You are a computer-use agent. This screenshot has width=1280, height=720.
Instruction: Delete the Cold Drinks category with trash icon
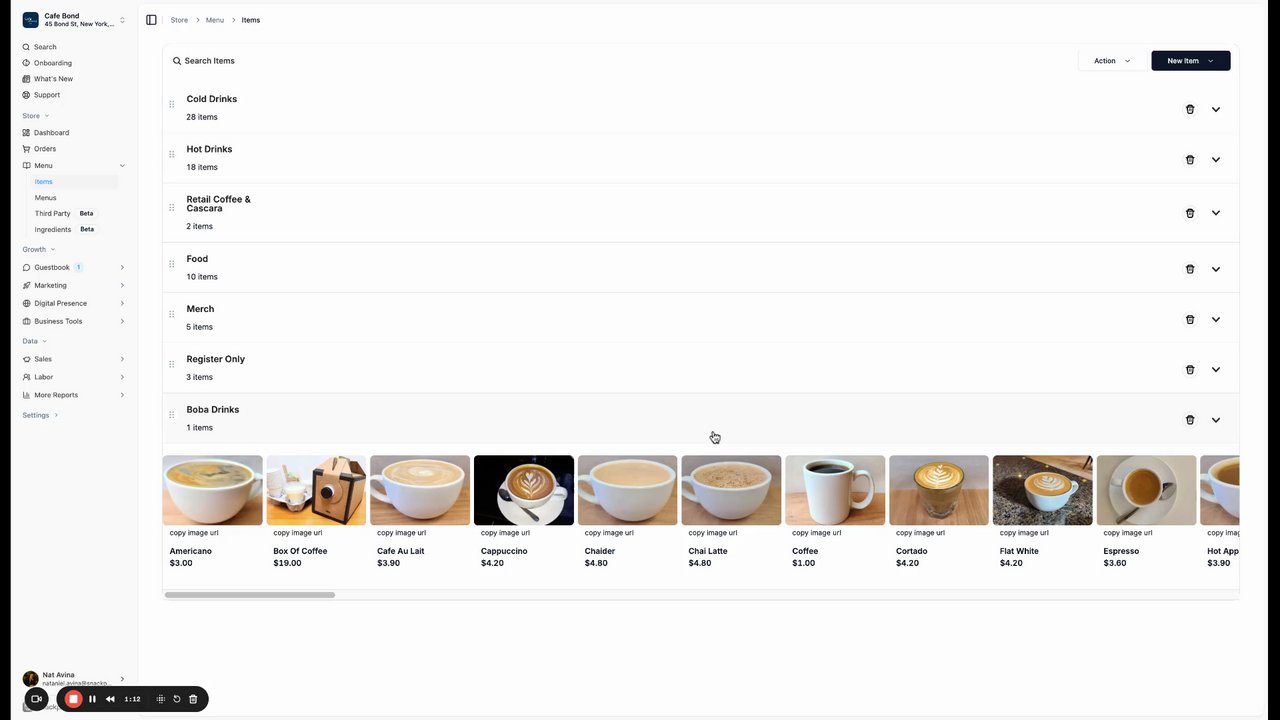[1190, 109]
